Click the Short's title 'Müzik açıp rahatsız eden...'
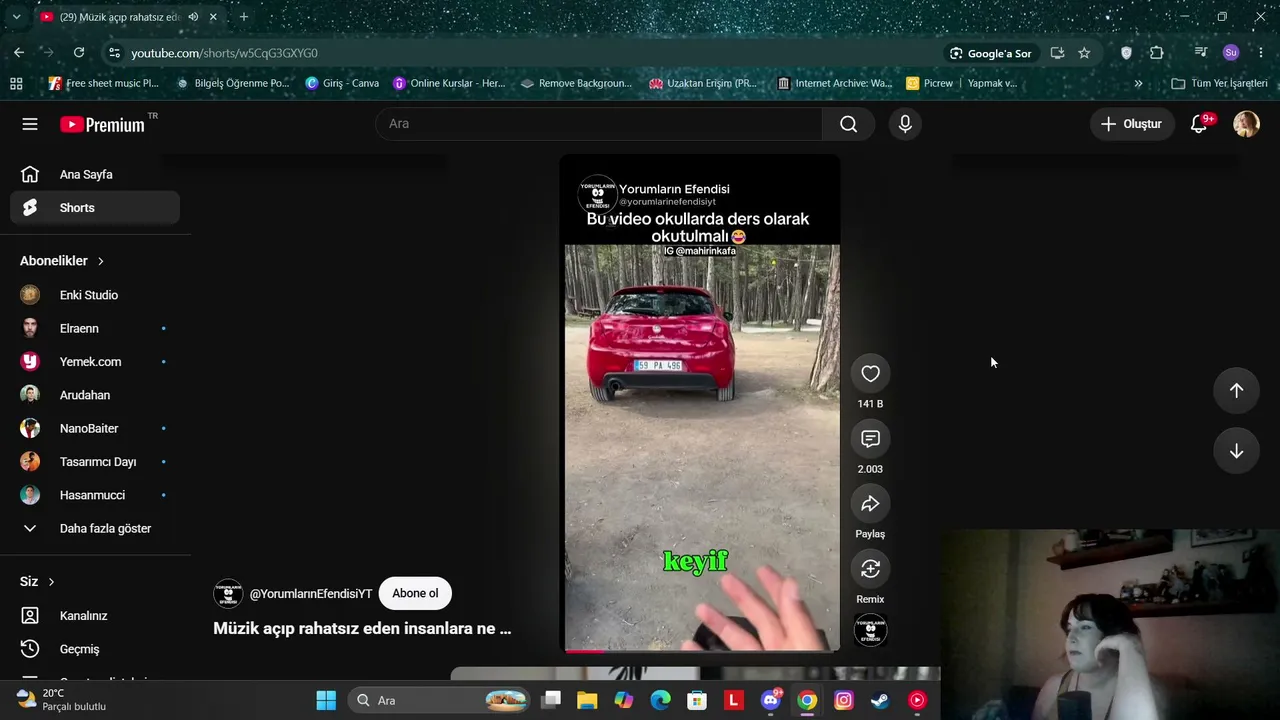 (362, 629)
